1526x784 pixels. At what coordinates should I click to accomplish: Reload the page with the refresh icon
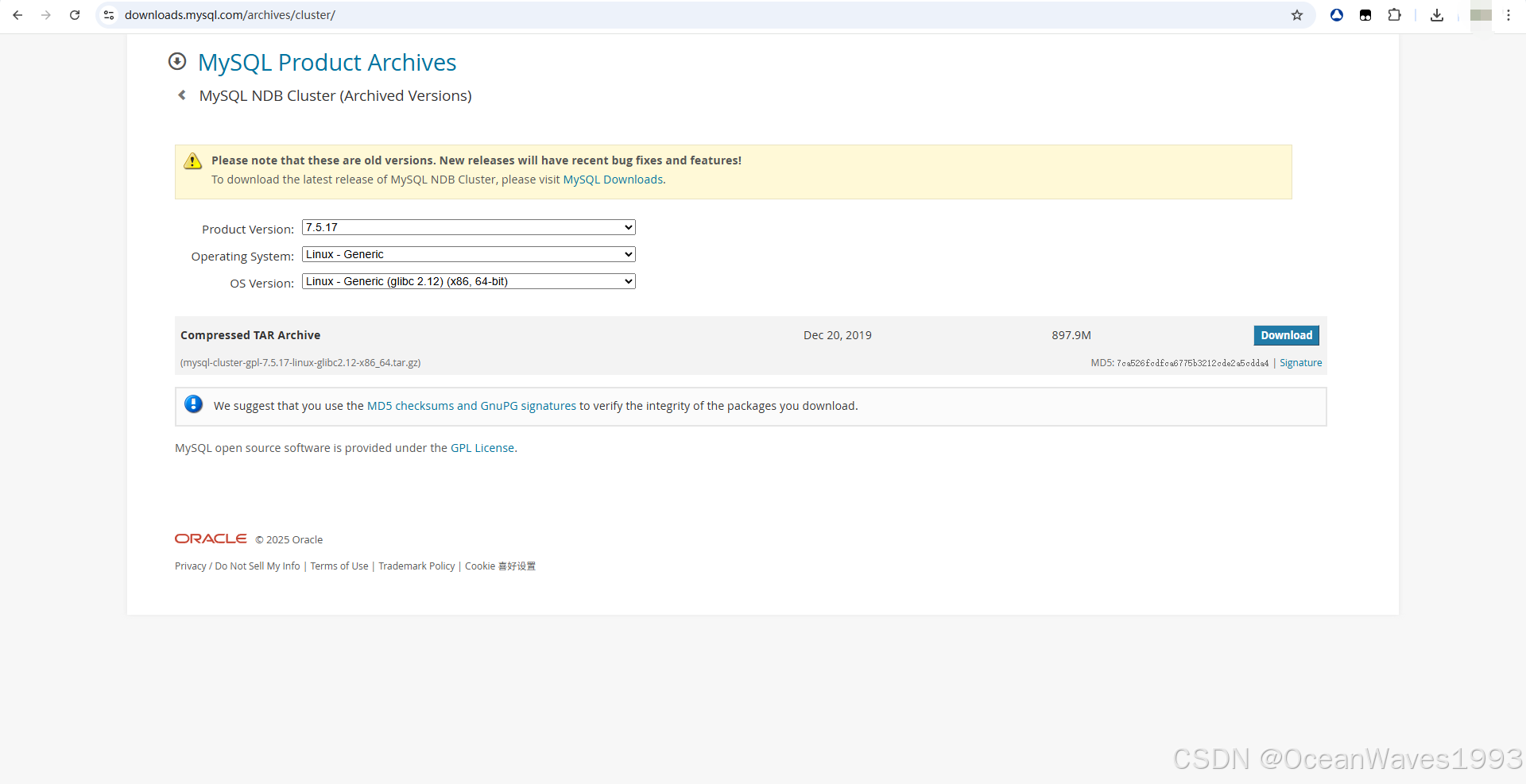pyautogui.click(x=75, y=15)
